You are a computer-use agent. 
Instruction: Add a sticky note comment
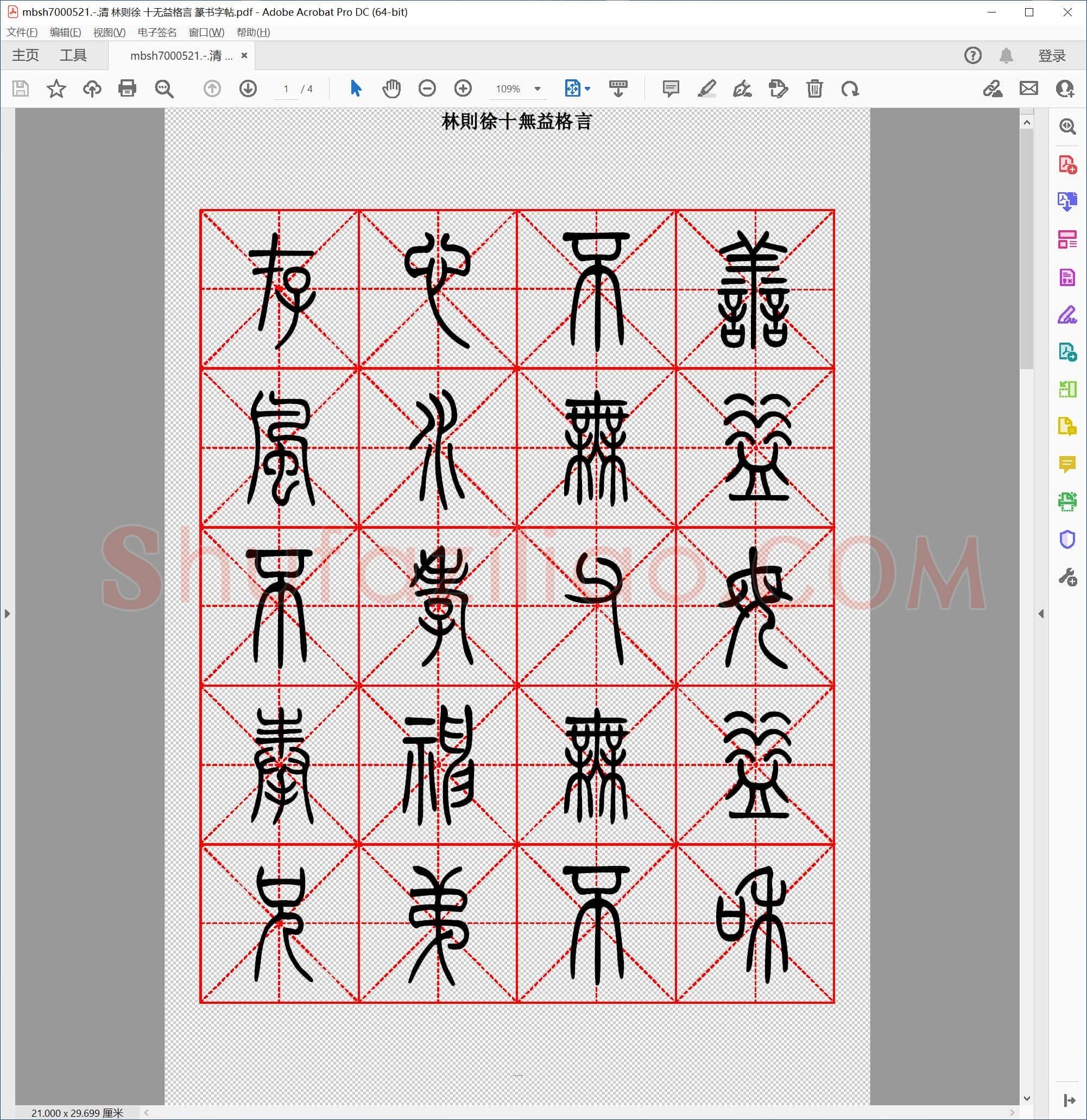point(671,88)
